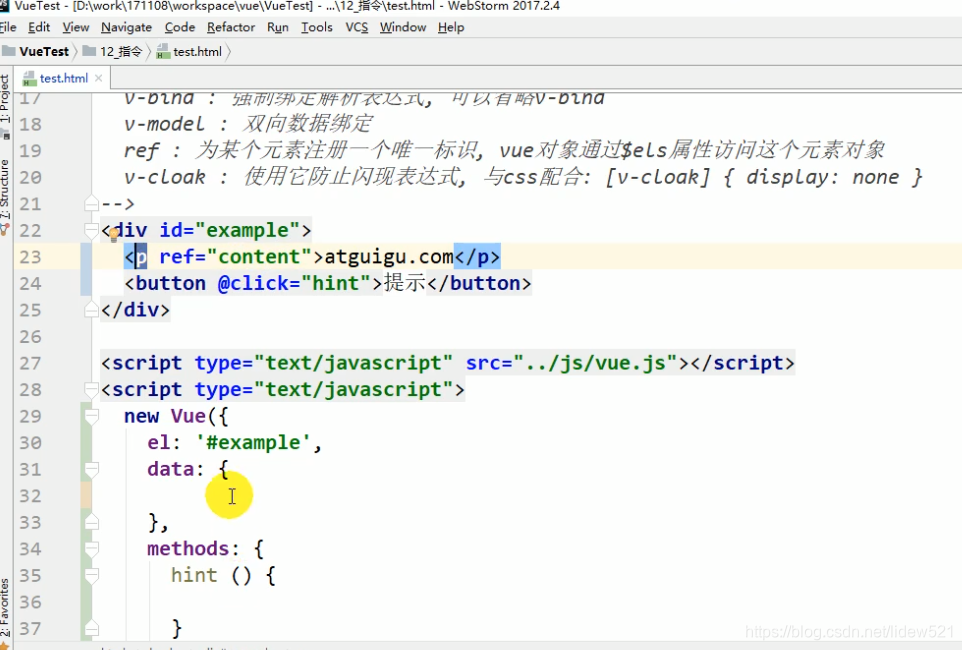Open the Code menu

tap(180, 27)
